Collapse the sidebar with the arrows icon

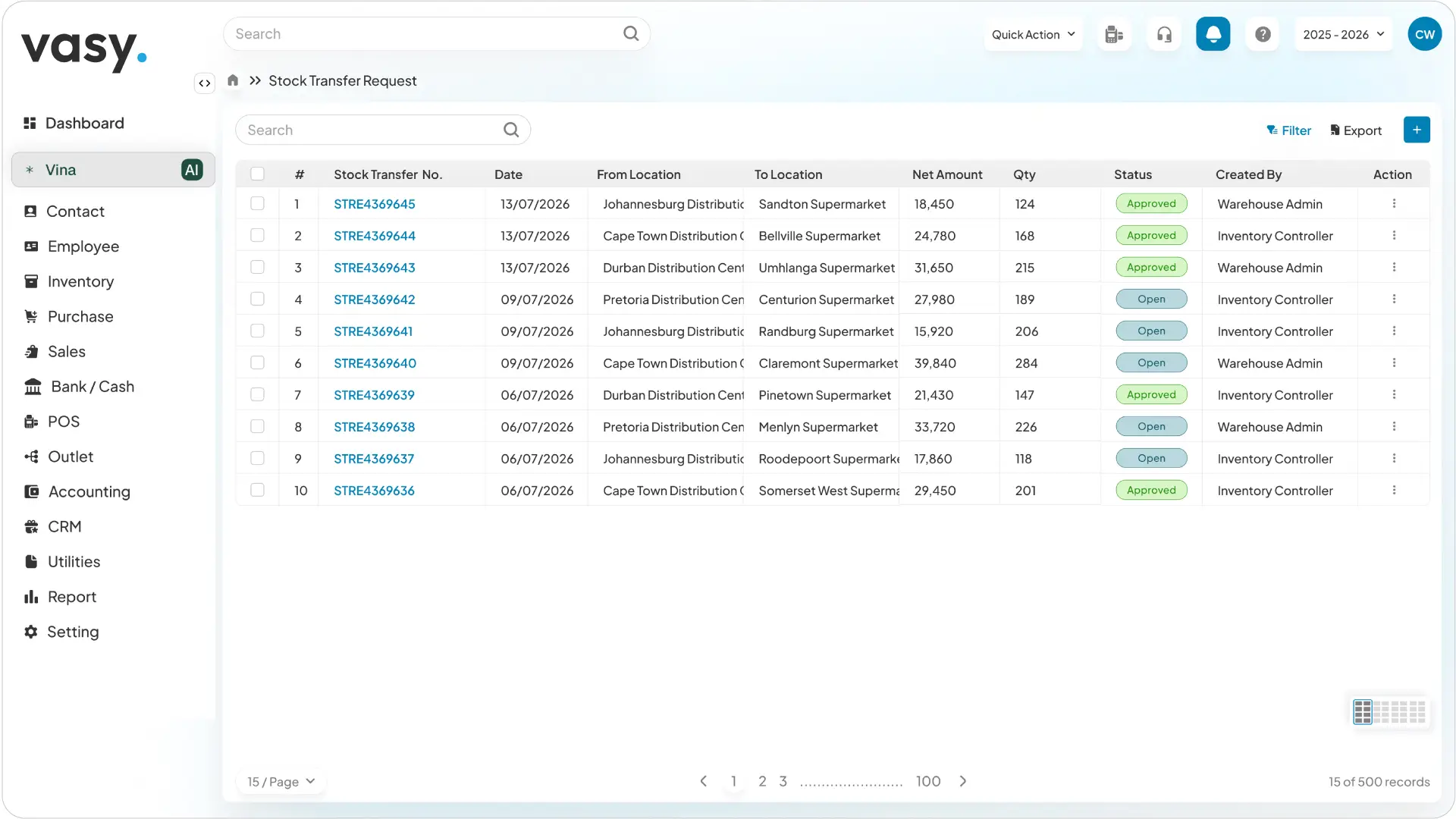(x=205, y=83)
